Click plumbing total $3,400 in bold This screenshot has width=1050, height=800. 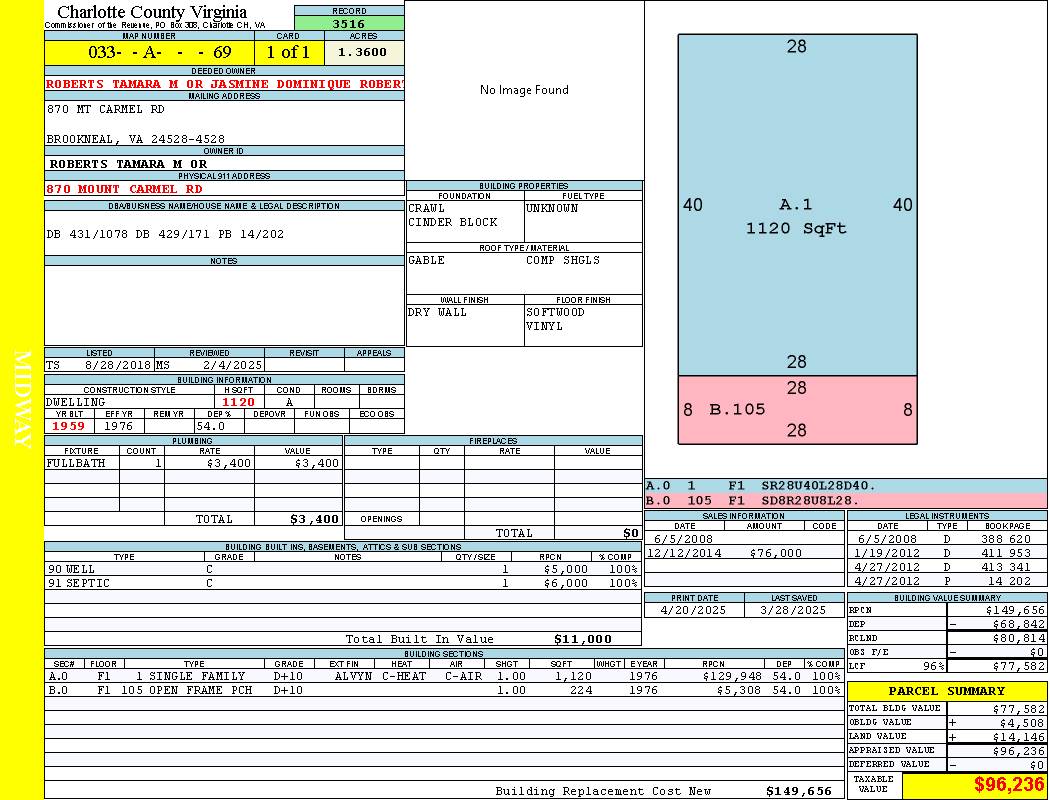(314, 519)
